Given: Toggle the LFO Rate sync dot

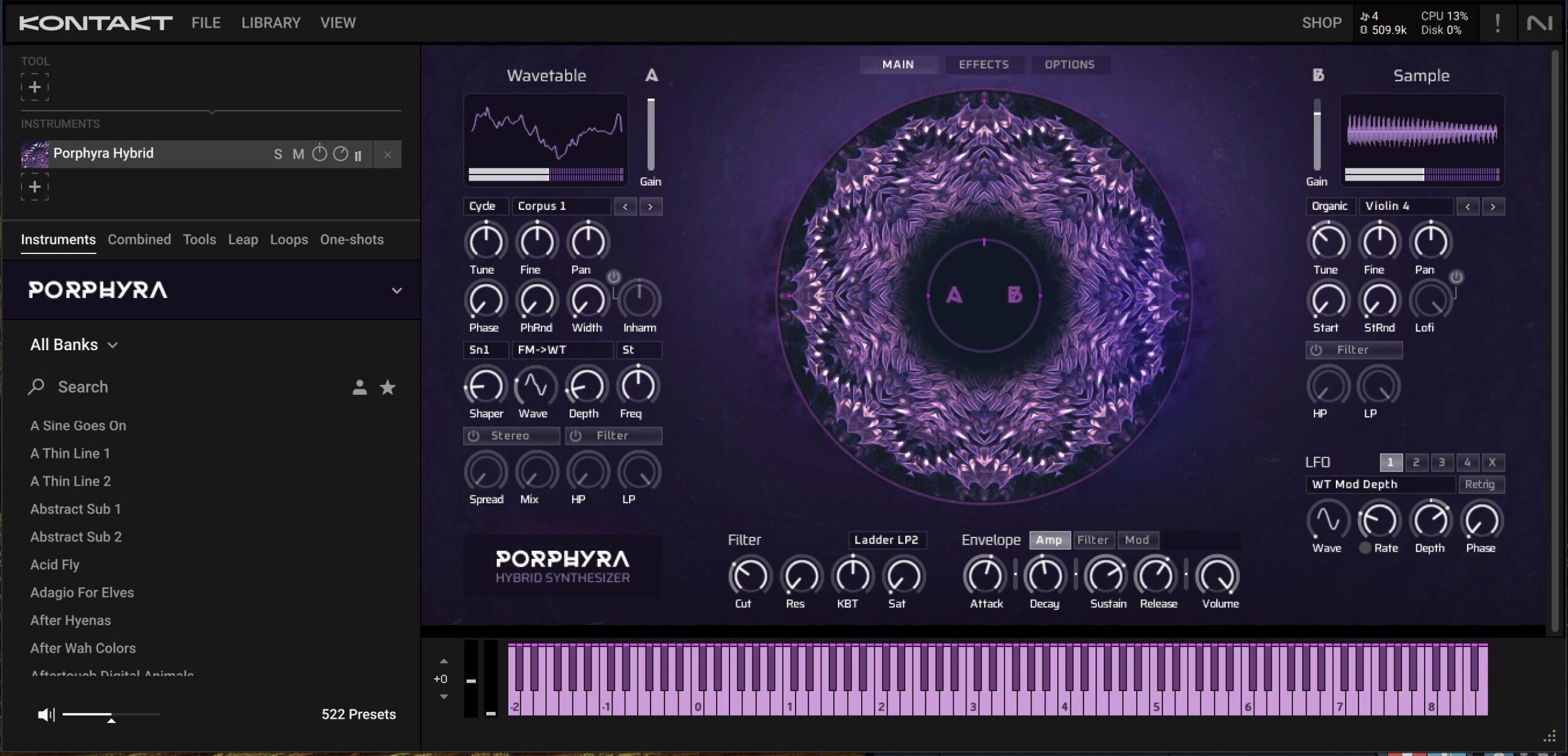Looking at the screenshot, I should 1365,548.
